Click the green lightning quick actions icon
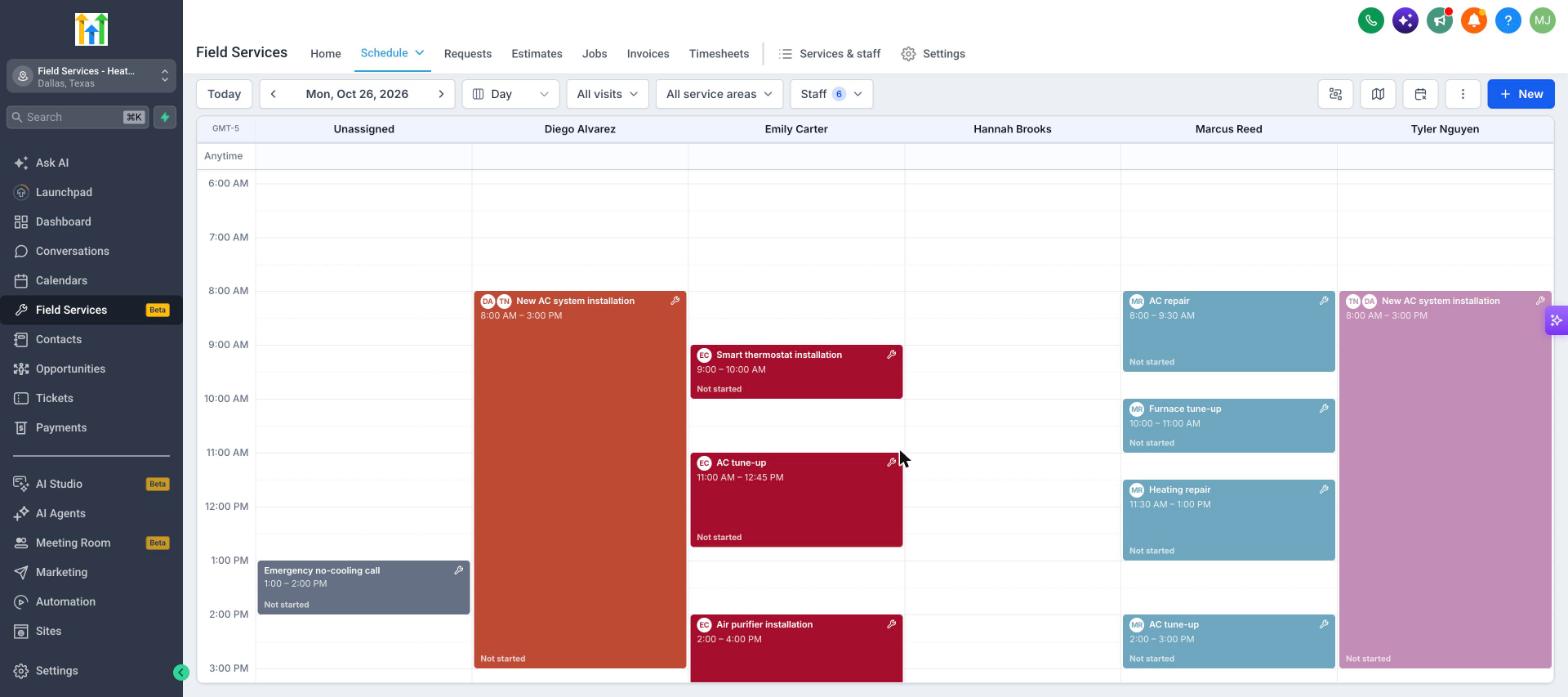The image size is (1568, 697). [x=165, y=117]
